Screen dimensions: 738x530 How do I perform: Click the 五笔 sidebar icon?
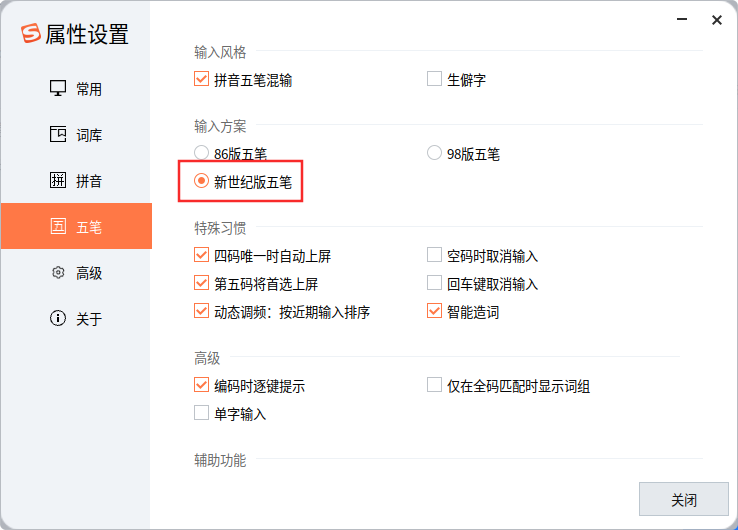click(x=58, y=227)
